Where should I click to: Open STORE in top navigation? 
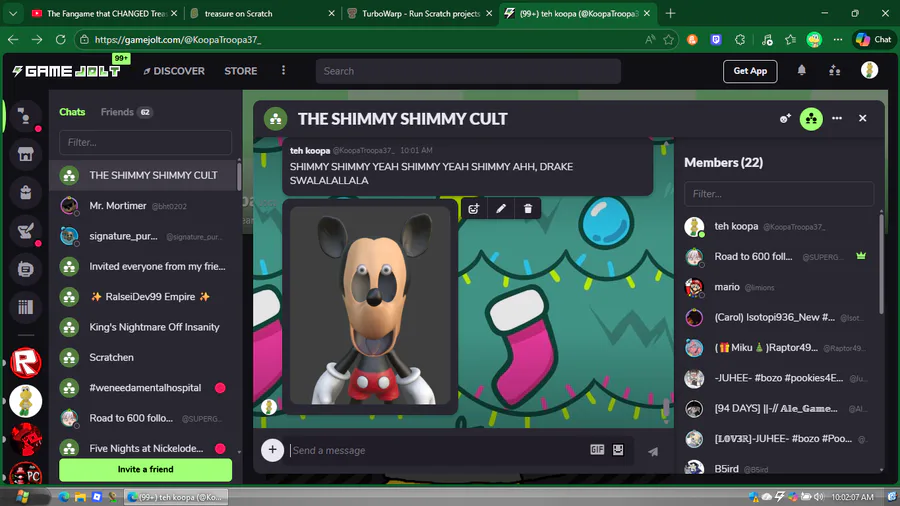coord(240,71)
